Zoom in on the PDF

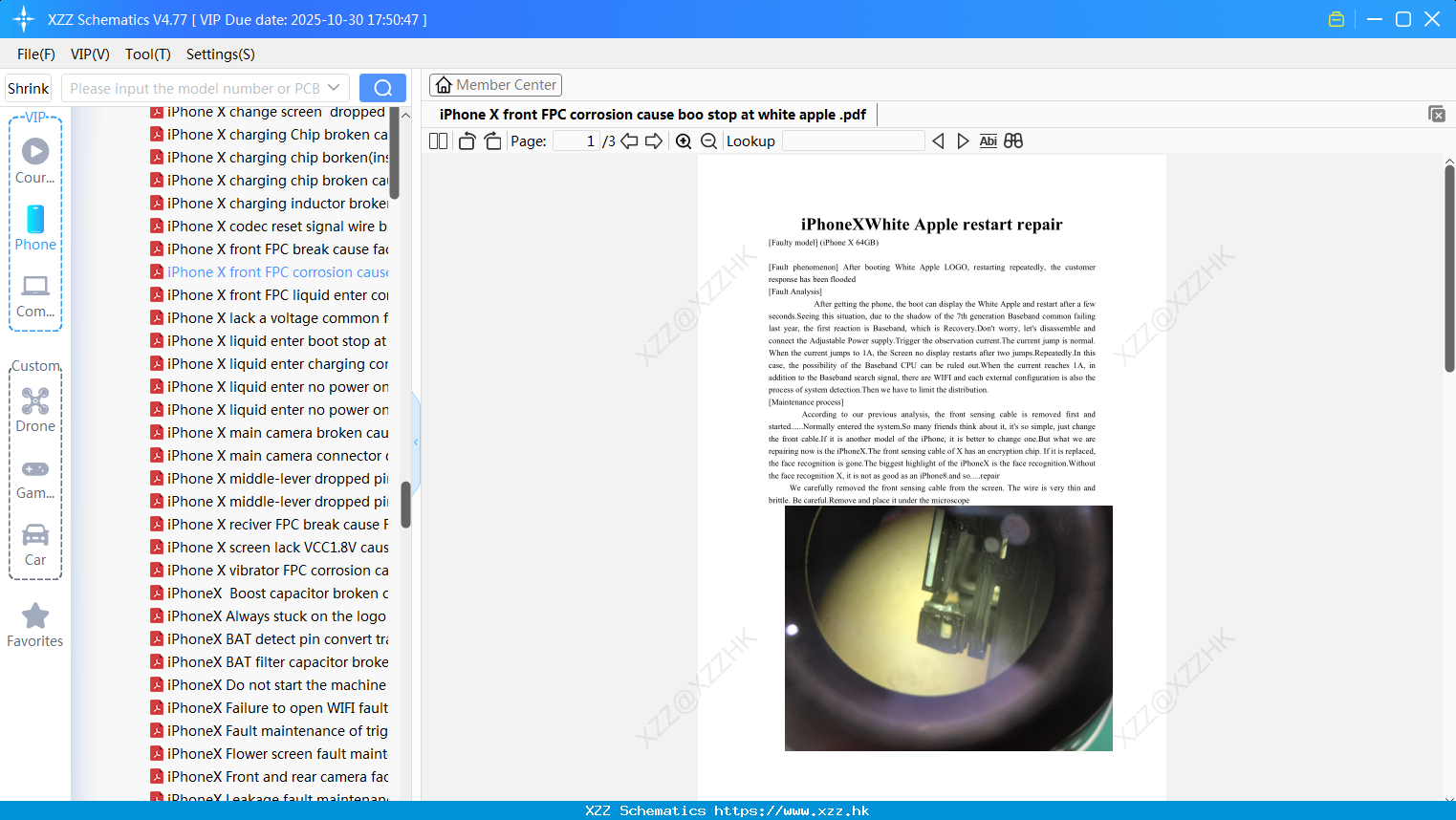(x=684, y=141)
